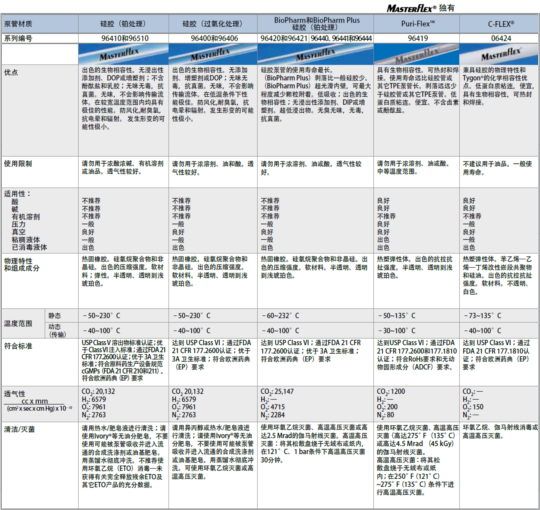The image size is (540, 510).
Task: Click the Masterflex 独有 logo above the table
Action: pyautogui.click(x=420, y=8)
